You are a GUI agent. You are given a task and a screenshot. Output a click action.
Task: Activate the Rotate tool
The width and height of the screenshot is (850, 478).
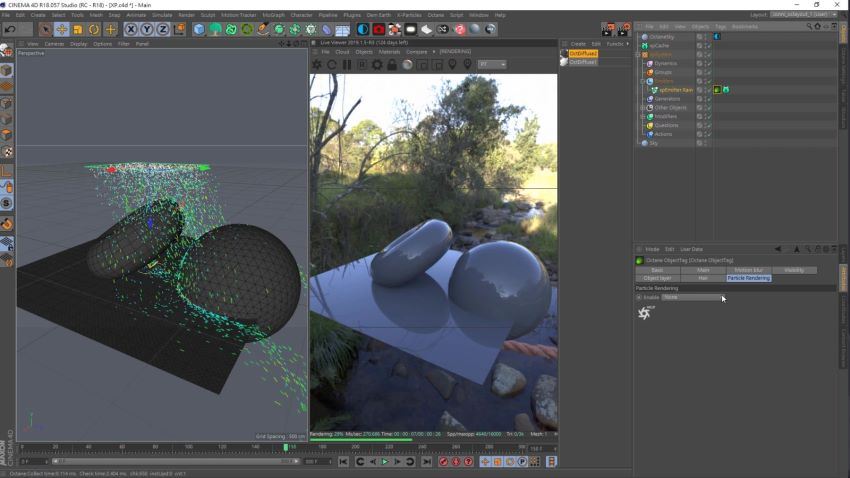point(94,29)
